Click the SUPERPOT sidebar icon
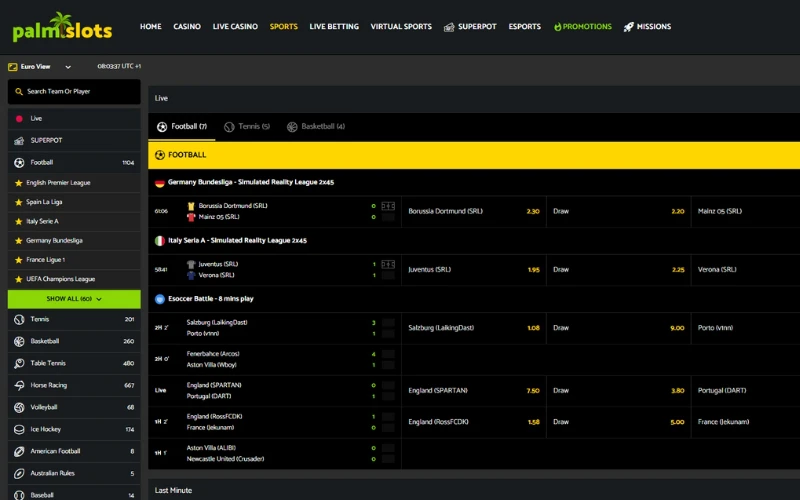 pyautogui.click(x=19, y=141)
